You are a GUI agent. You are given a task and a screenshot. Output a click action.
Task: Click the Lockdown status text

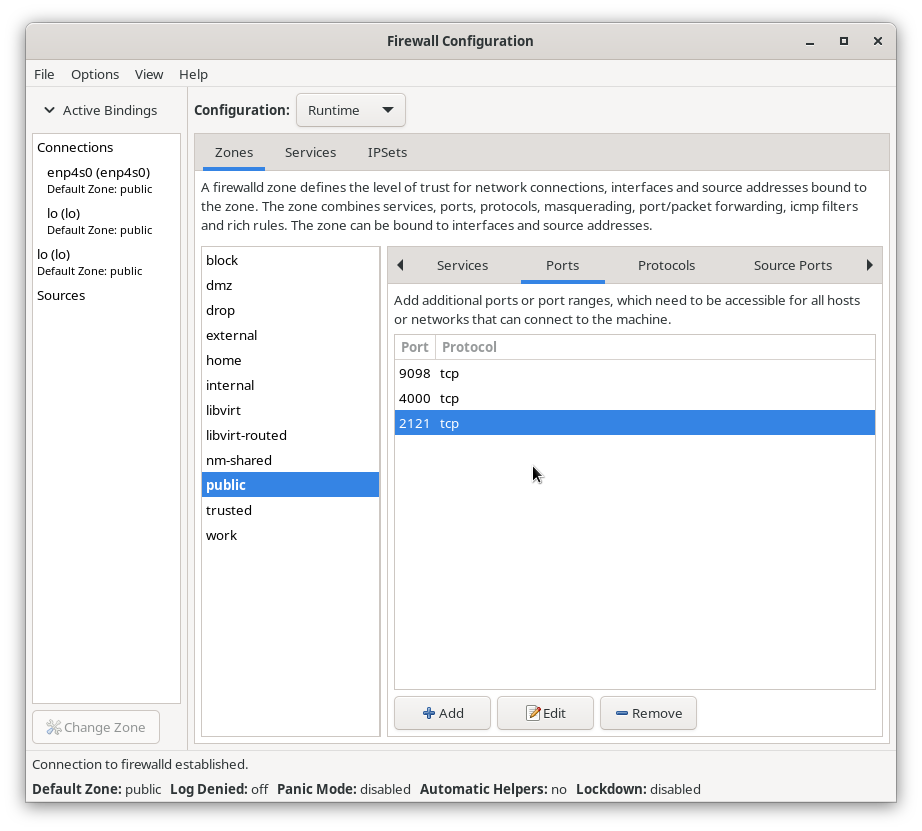point(638,789)
